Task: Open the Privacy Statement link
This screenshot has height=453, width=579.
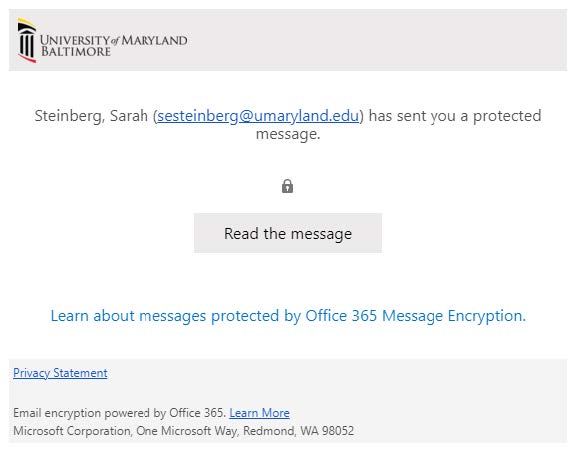Action: [x=60, y=373]
